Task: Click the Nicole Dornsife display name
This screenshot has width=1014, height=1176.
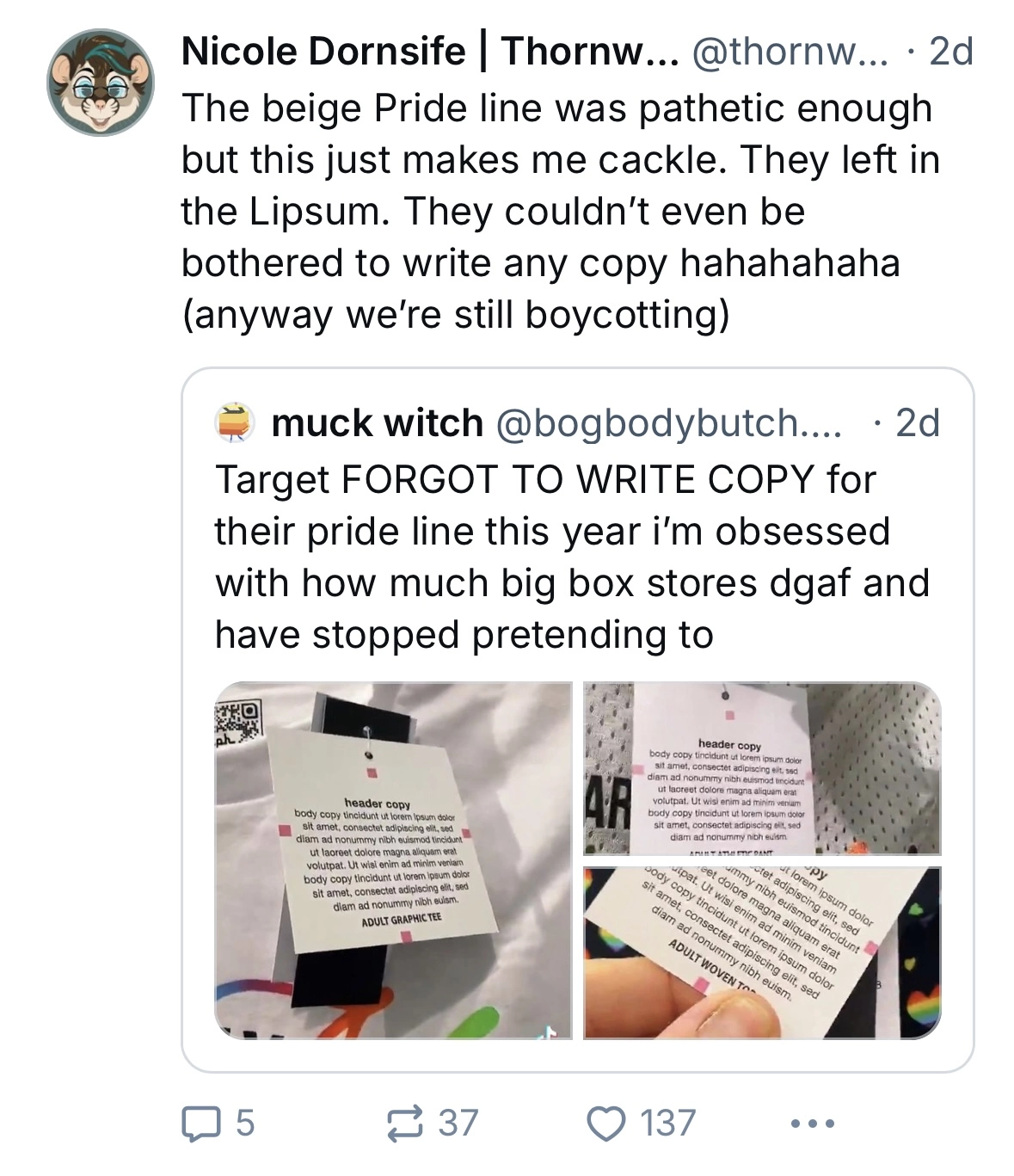Action: (323, 52)
